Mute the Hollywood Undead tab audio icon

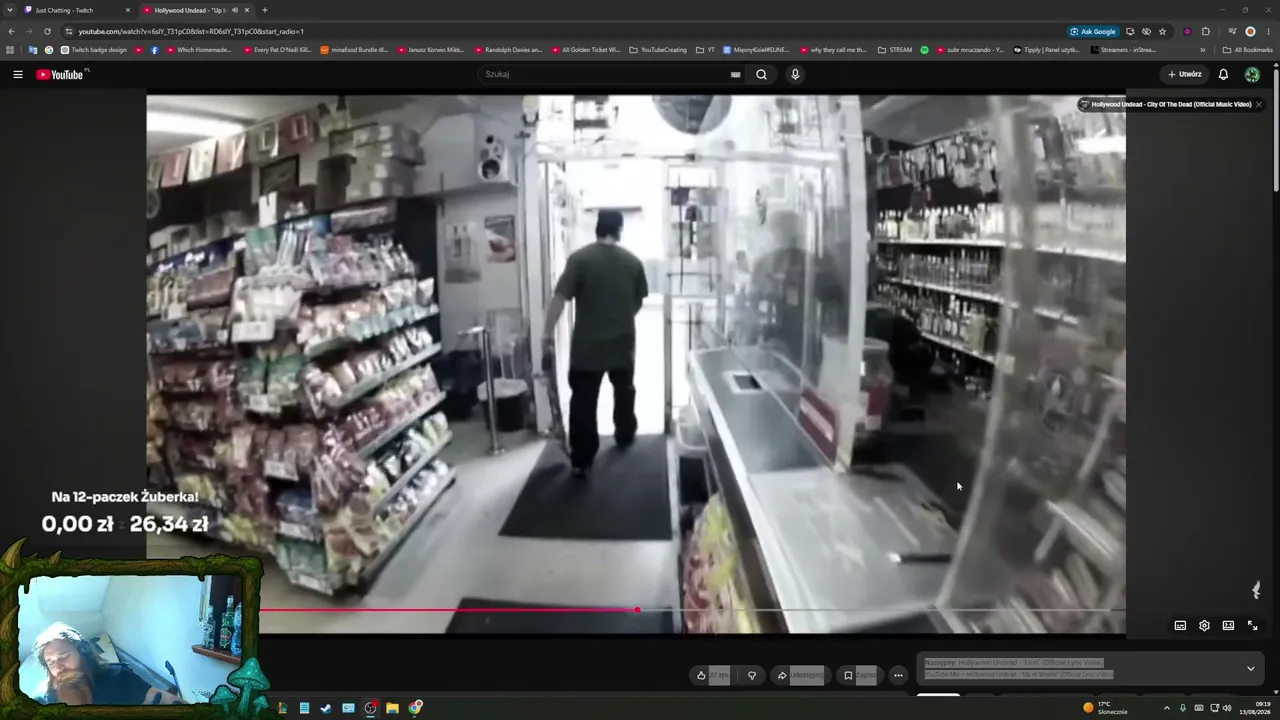click(235, 10)
